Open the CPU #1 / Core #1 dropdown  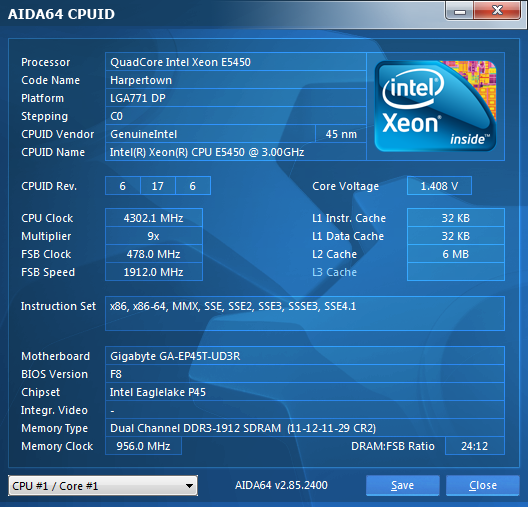tap(103, 485)
